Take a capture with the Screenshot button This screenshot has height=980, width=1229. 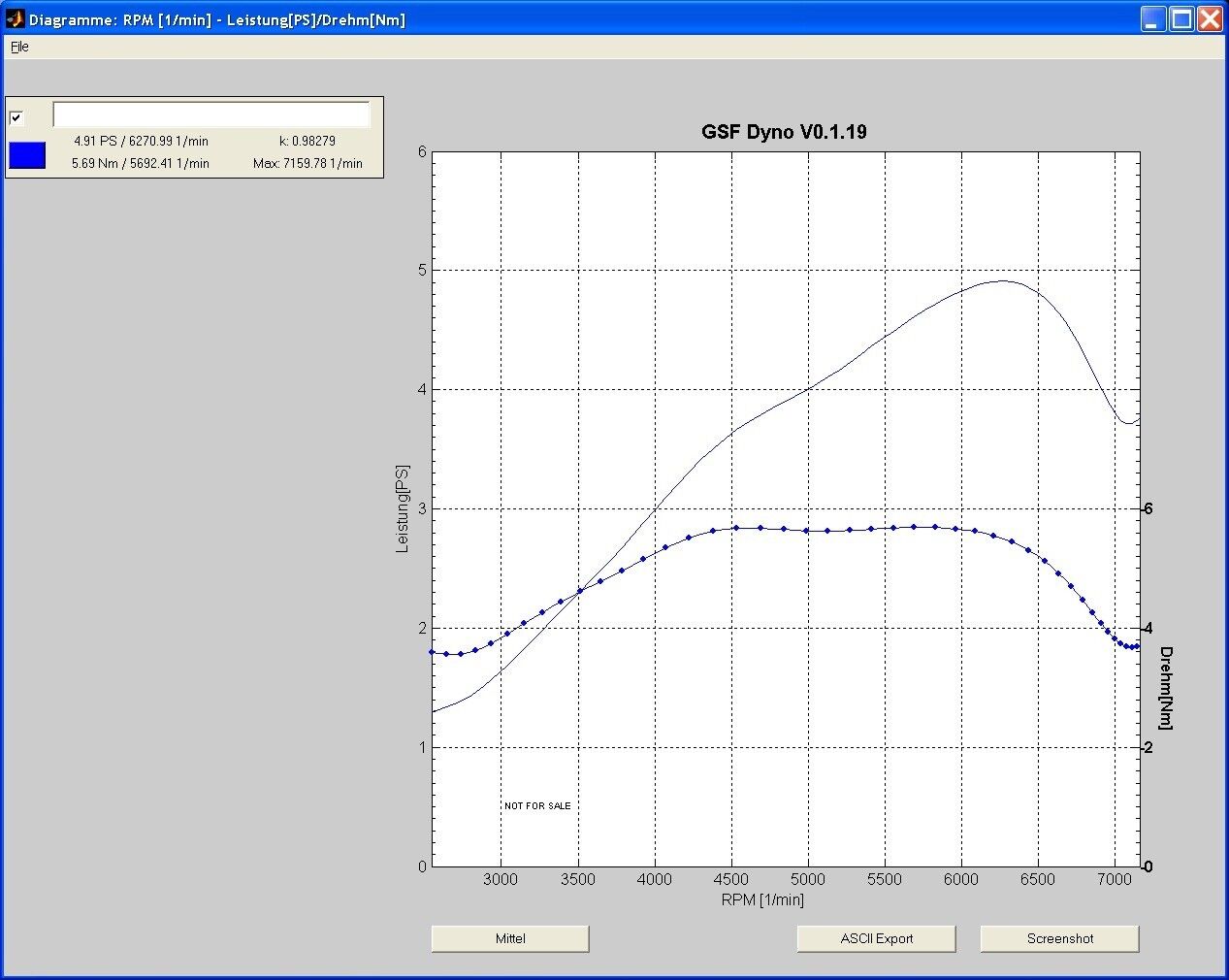pyautogui.click(x=1059, y=938)
